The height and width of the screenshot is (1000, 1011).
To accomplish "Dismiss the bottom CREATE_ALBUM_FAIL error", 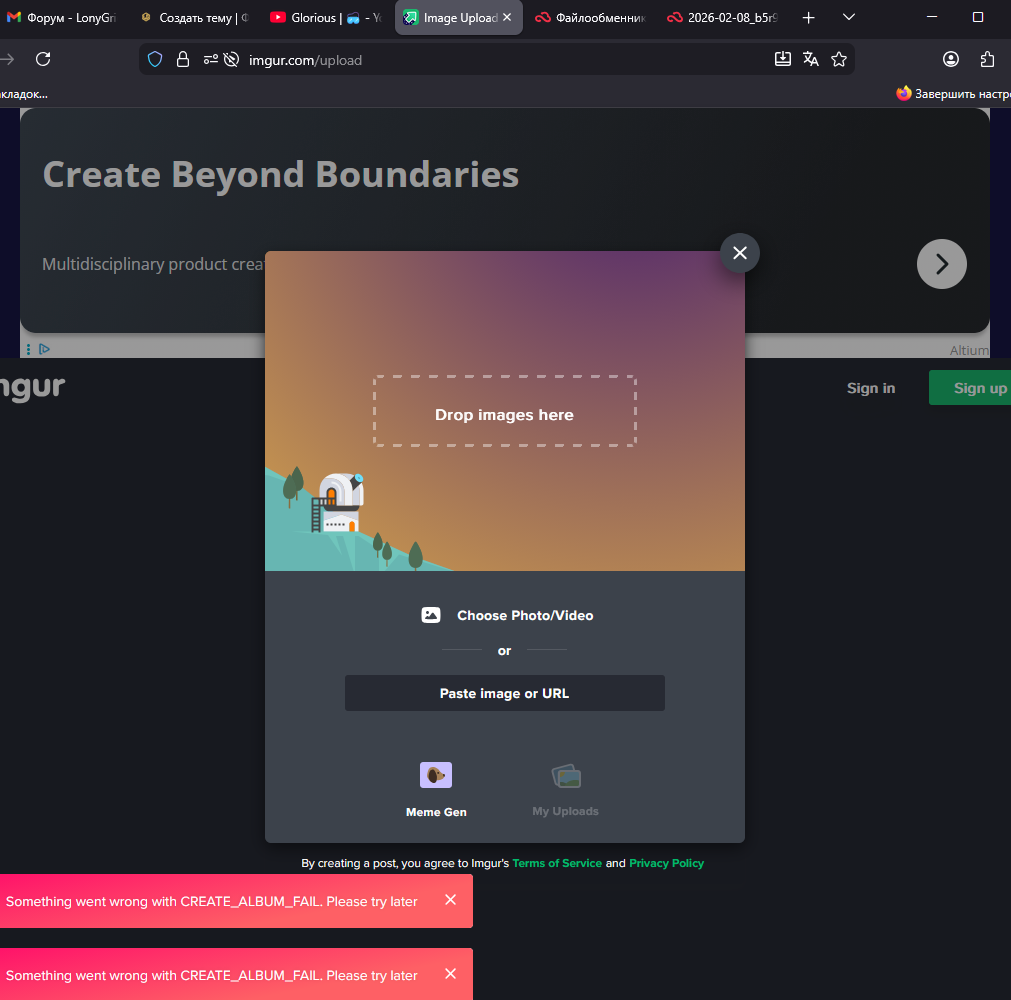I will [450, 974].
